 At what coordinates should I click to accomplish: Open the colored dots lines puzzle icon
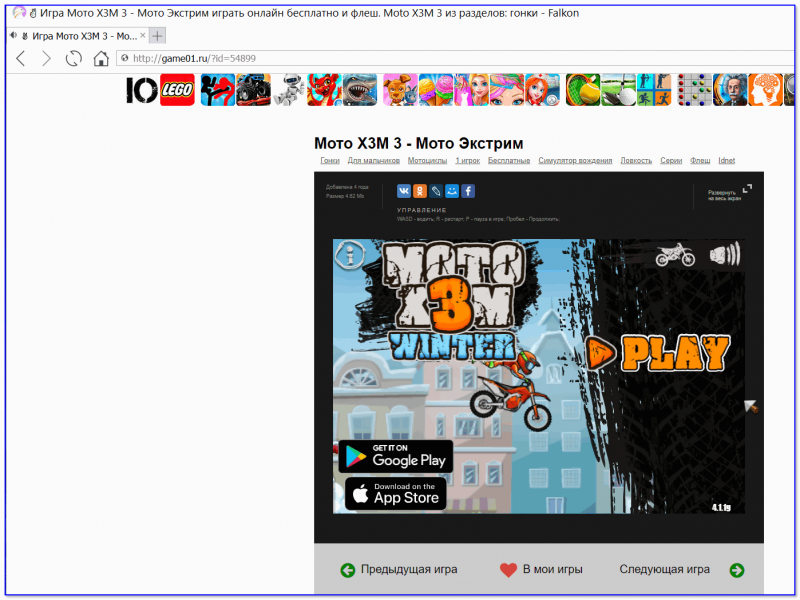(x=694, y=90)
